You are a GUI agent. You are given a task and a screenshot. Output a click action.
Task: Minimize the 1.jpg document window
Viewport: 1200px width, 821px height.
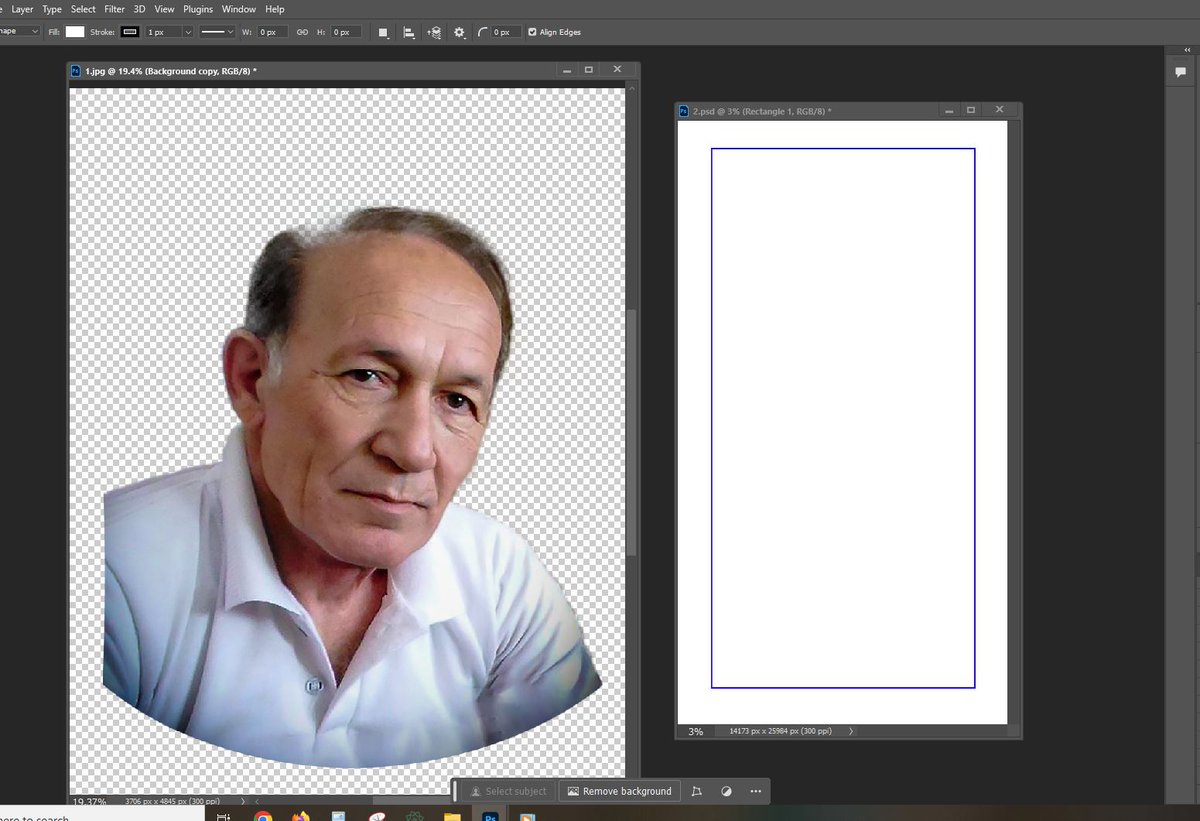[x=567, y=70]
